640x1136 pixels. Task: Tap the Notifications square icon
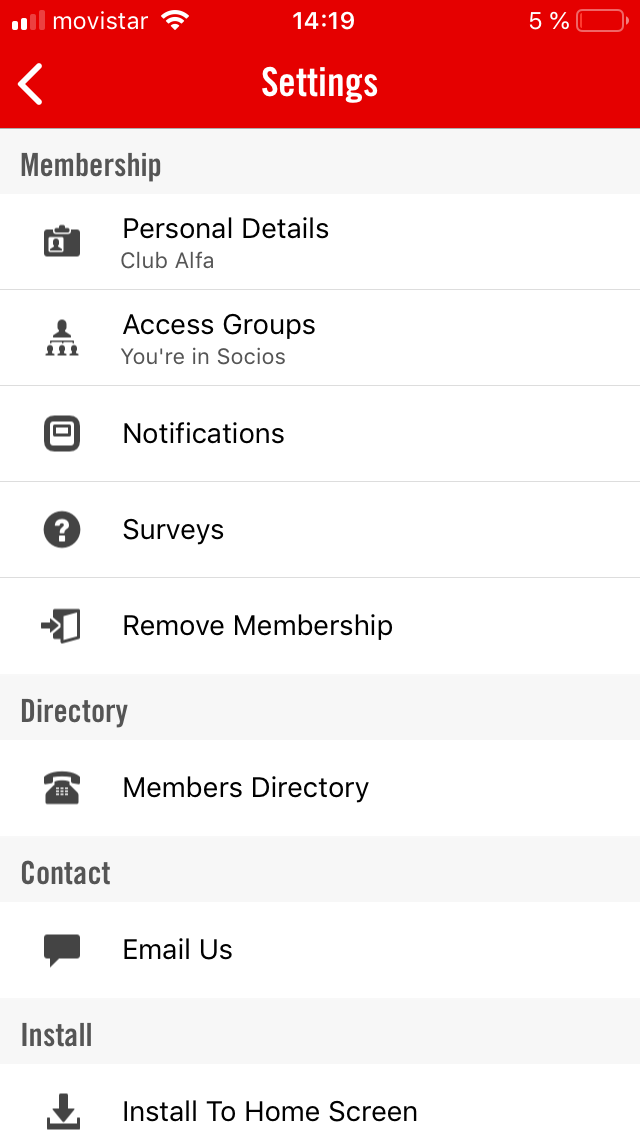click(x=62, y=434)
